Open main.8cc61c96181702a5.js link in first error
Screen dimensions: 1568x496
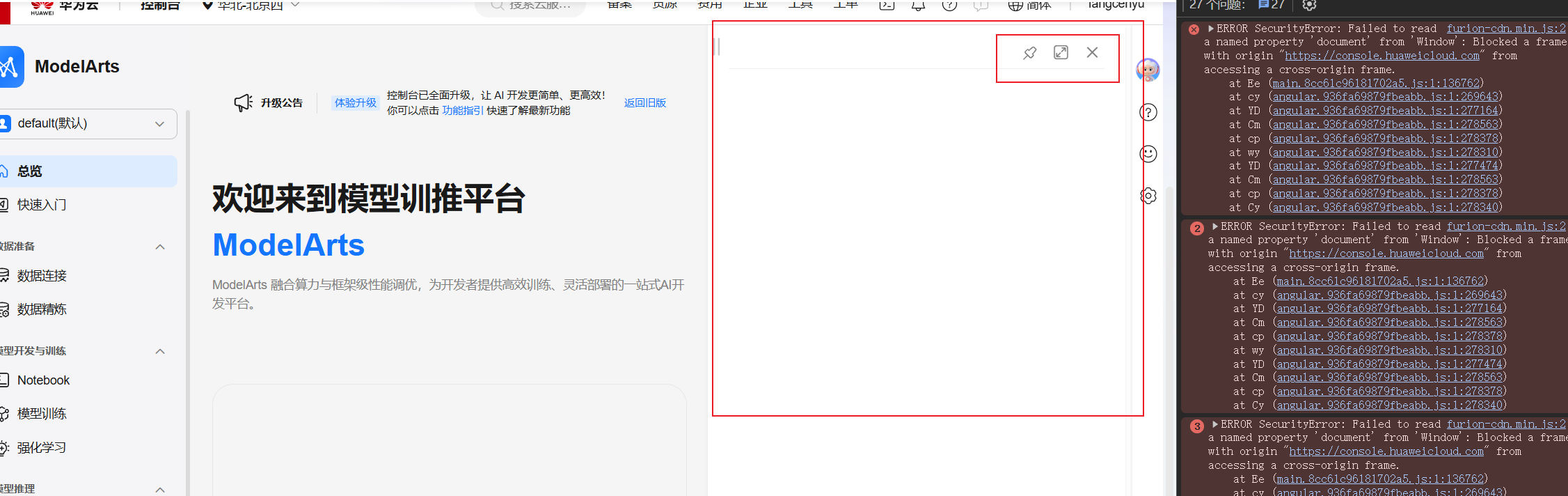tap(1376, 84)
